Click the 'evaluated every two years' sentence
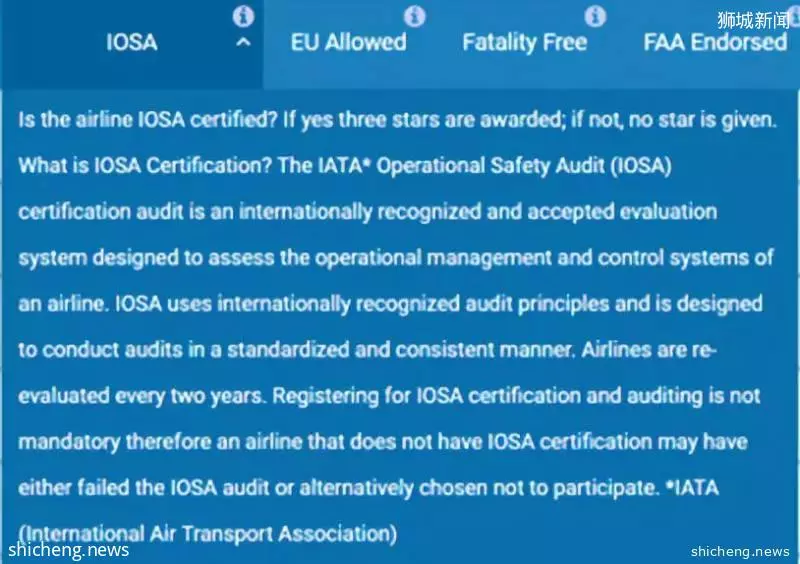This screenshot has width=800, height=564. [x=142, y=396]
